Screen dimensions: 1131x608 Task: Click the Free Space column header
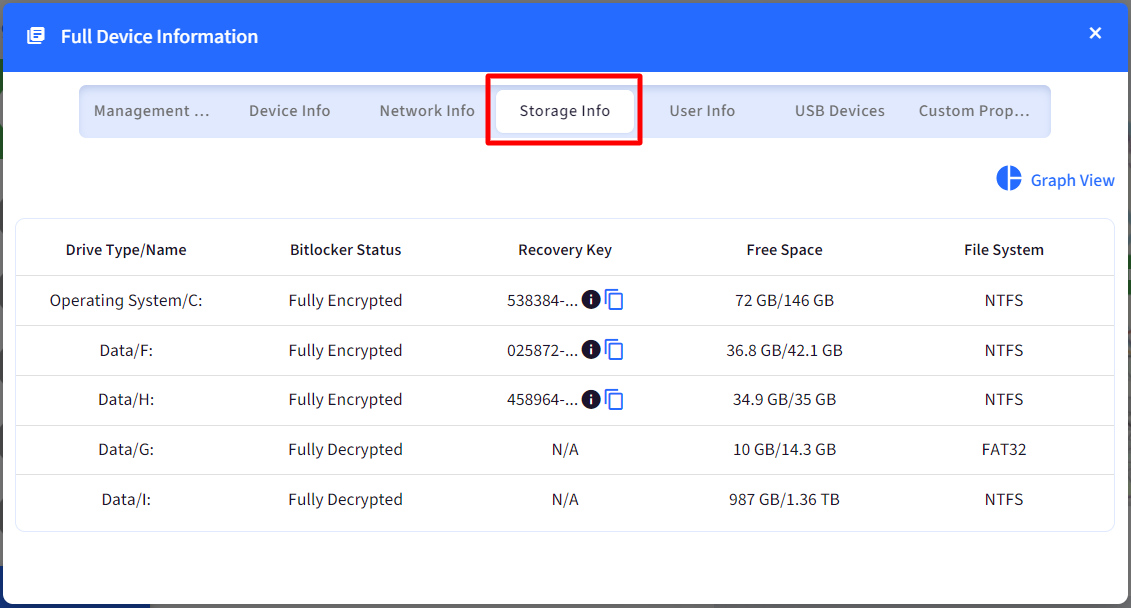click(784, 250)
